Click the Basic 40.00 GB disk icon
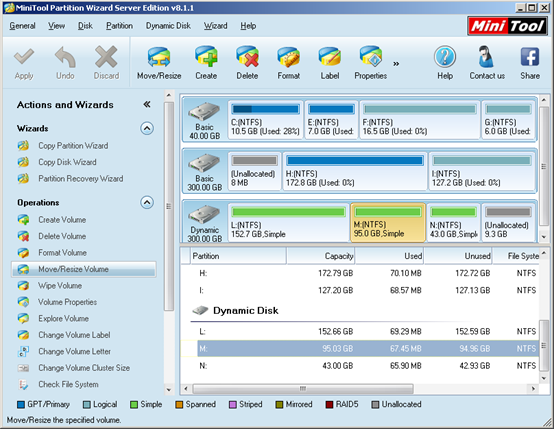Image resolution: width=554 pixels, height=429 pixels. click(204, 112)
